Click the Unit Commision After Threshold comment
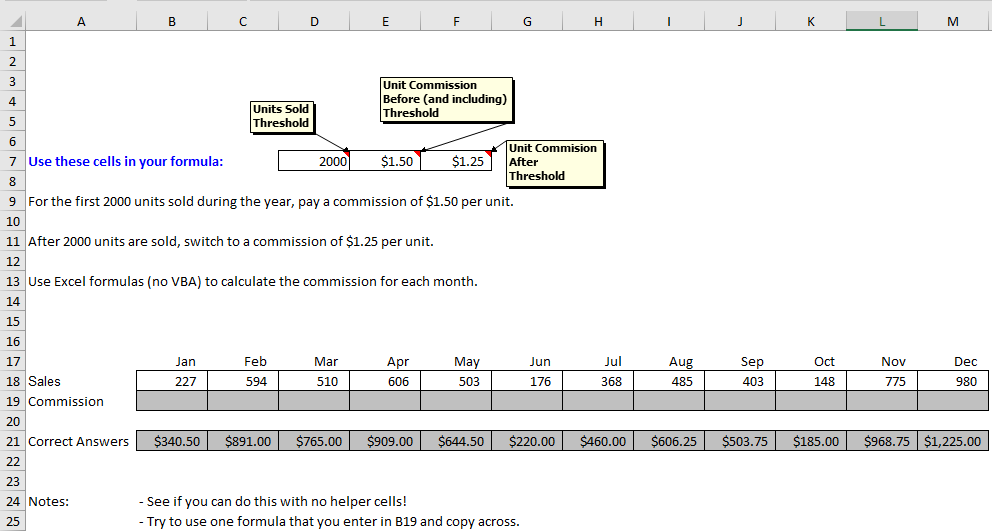This screenshot has height=531, width=992. tap(555, 163)
